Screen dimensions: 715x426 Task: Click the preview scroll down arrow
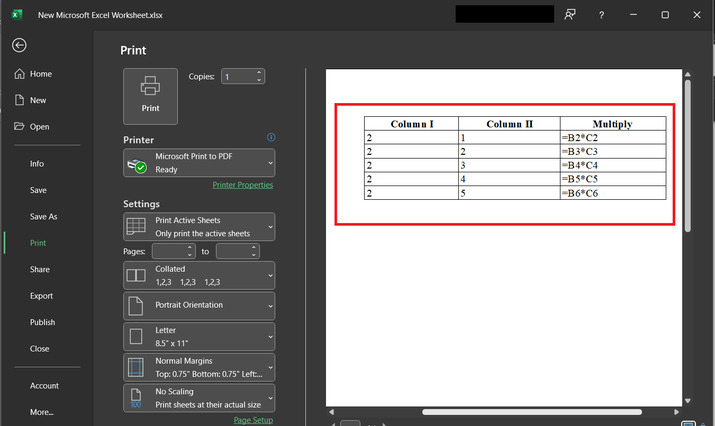tap(688, 401)
